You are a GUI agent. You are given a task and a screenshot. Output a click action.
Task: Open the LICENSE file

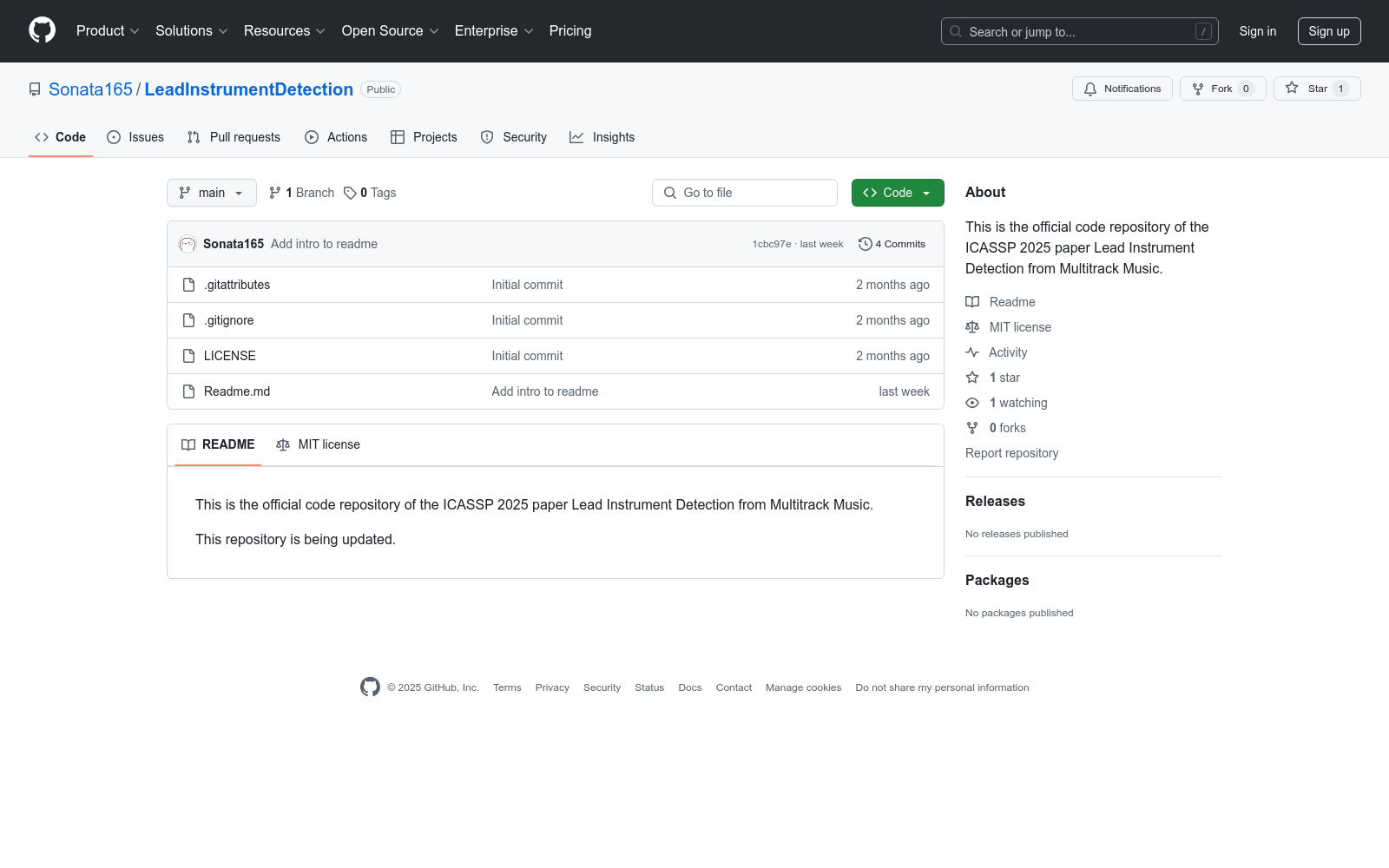(x=230, y=356)
